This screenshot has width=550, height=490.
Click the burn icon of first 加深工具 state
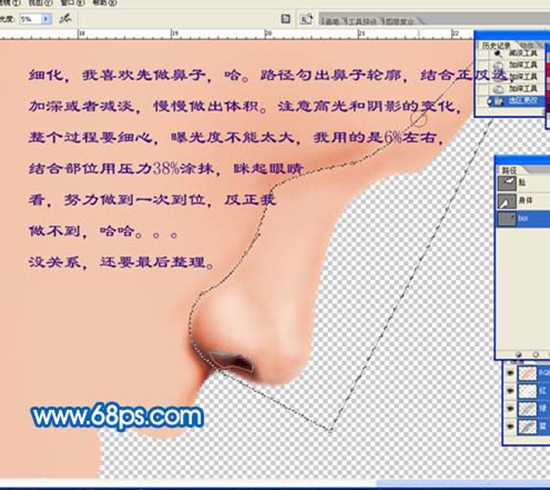[498, 65]
